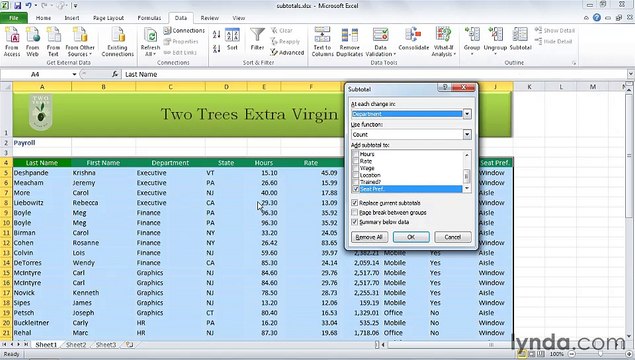The height and width of the screenshot is (360, 635).
Task: Expand the formula bar
Action: pos(631,74)
